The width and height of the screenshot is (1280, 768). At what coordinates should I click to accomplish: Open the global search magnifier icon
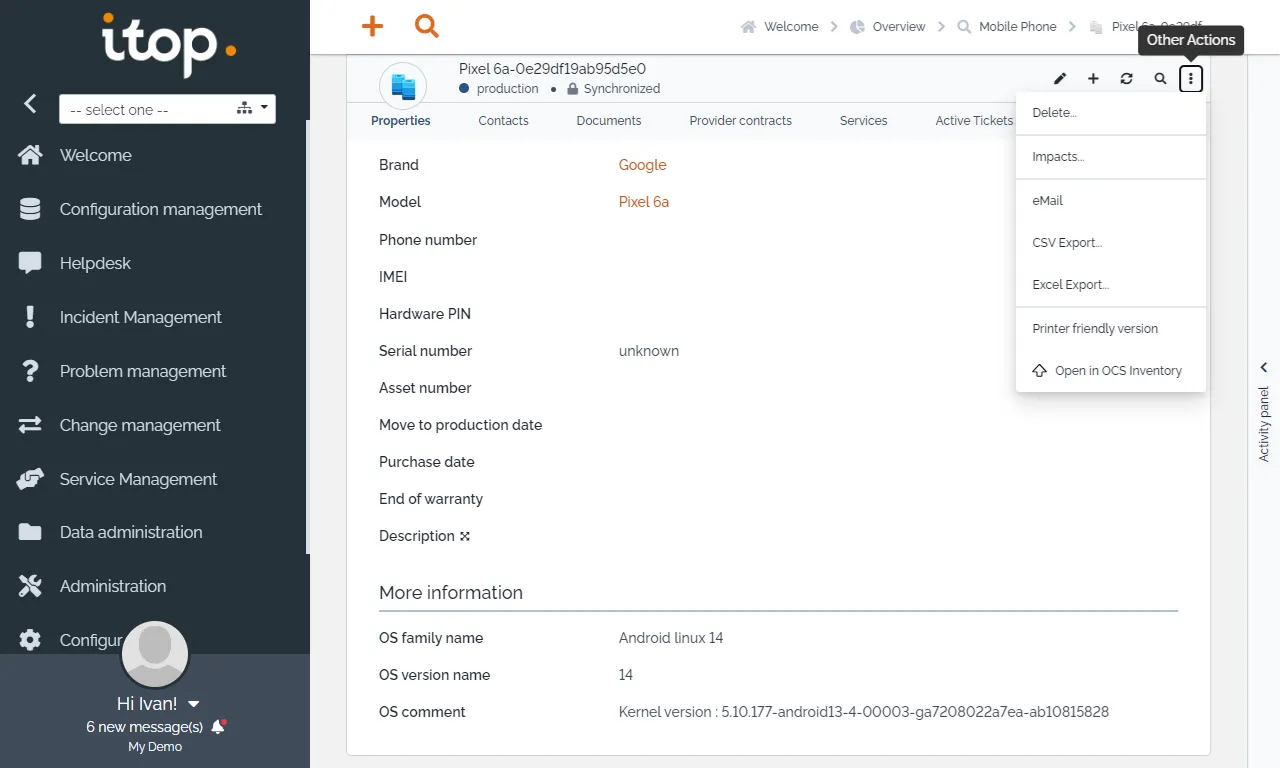coord(427,26)
